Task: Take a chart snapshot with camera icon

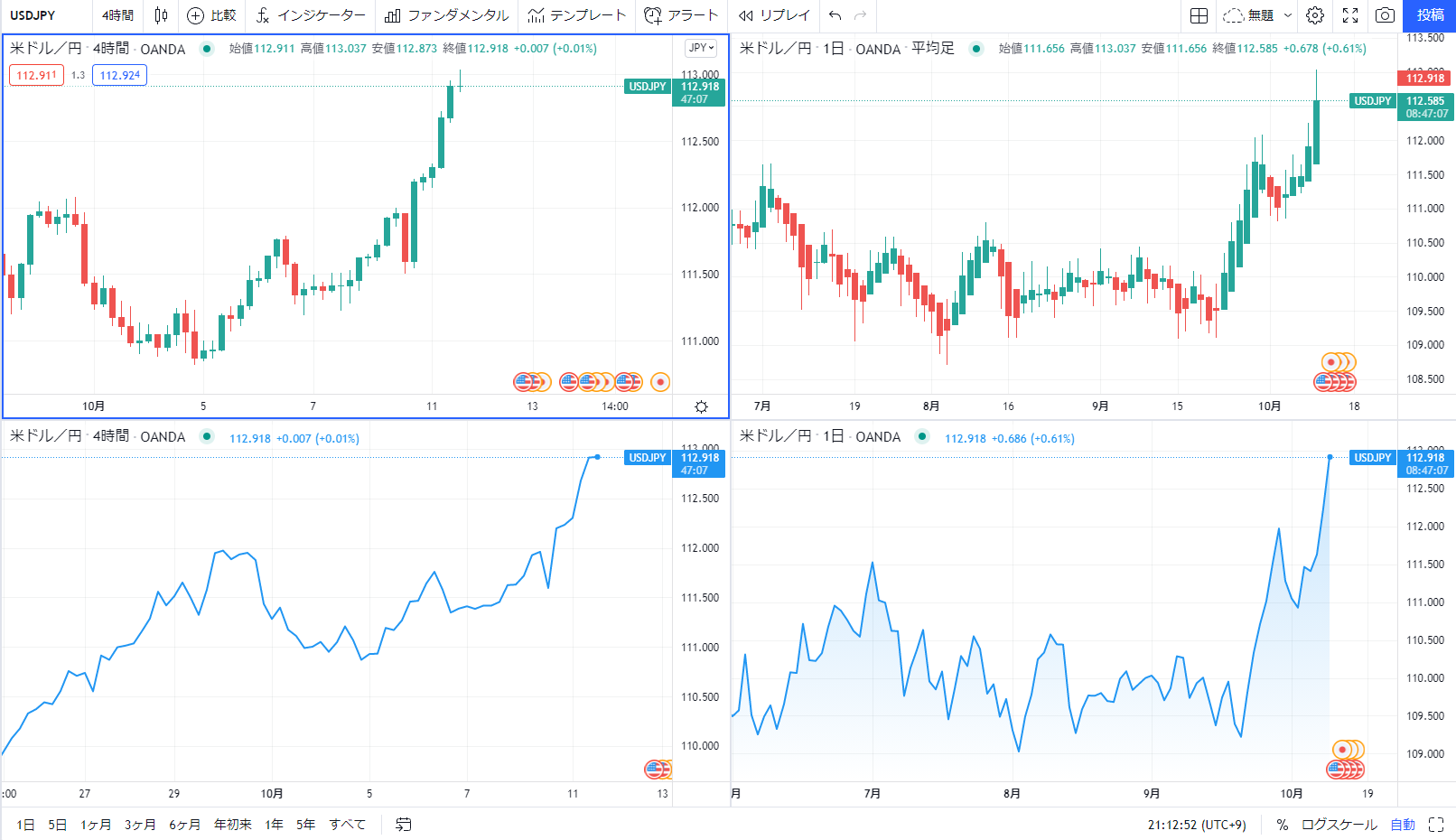Action: coord(1385,15)
